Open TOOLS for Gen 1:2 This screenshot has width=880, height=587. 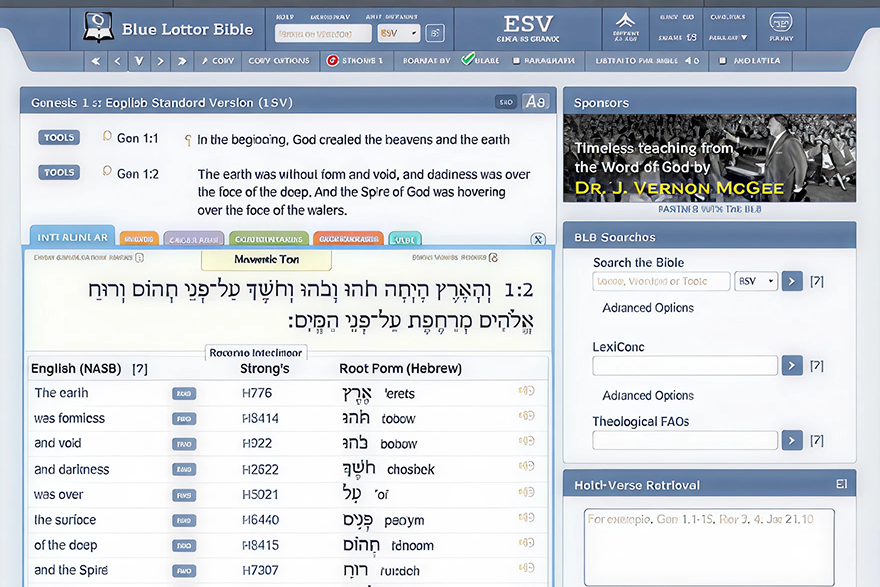[59, 172]
